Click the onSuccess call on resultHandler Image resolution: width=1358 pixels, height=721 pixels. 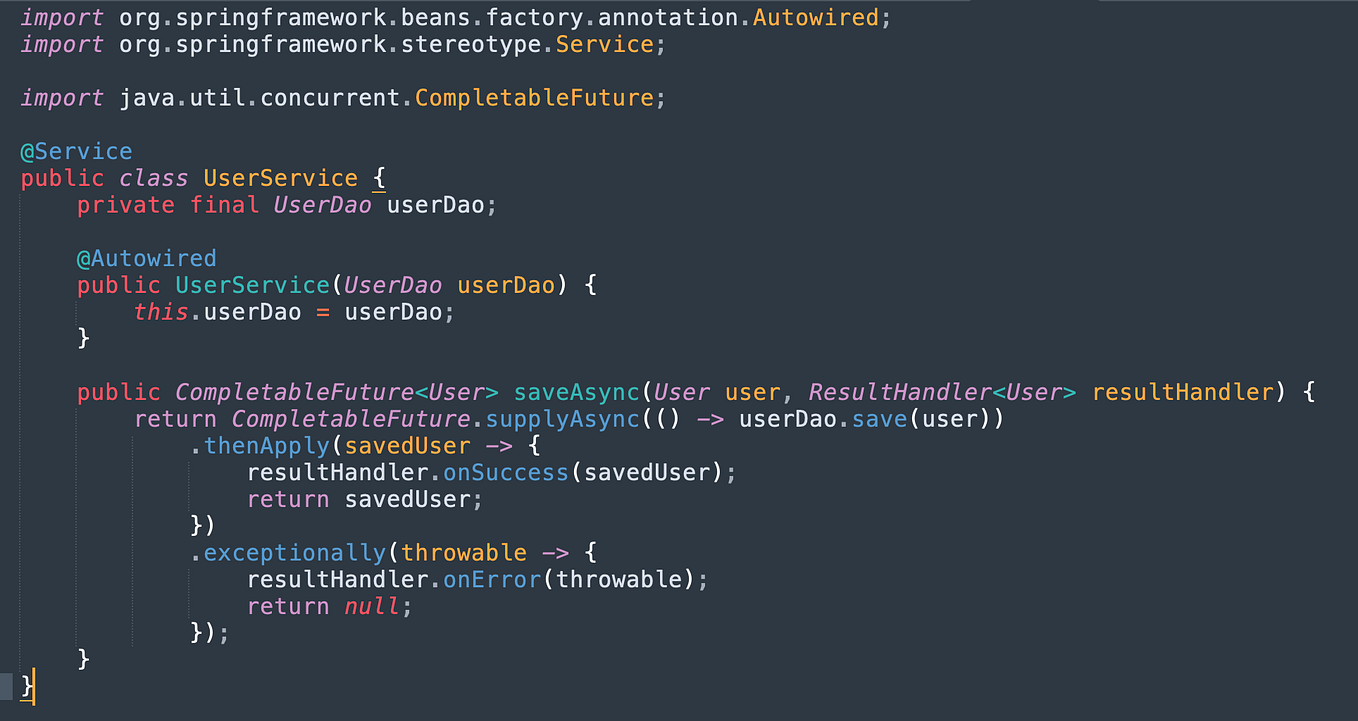coord(506,472)
